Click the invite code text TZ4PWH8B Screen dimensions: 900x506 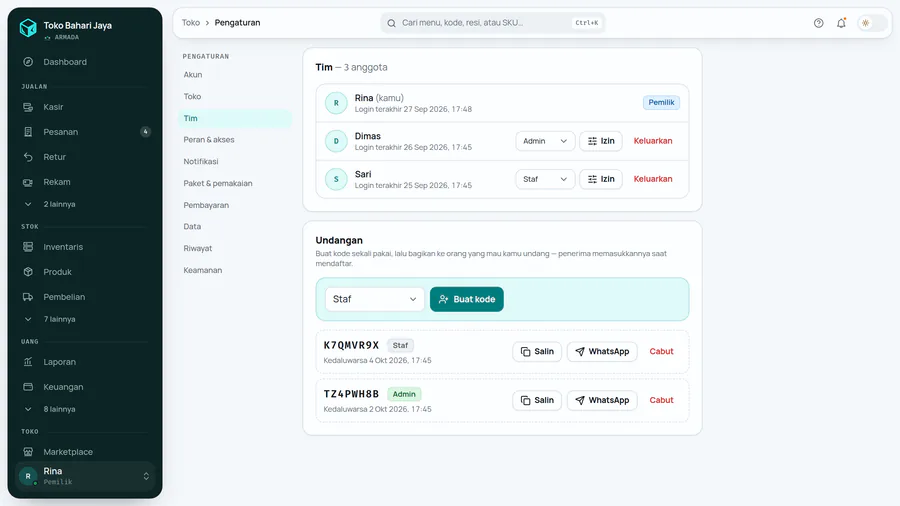point(351,394)
